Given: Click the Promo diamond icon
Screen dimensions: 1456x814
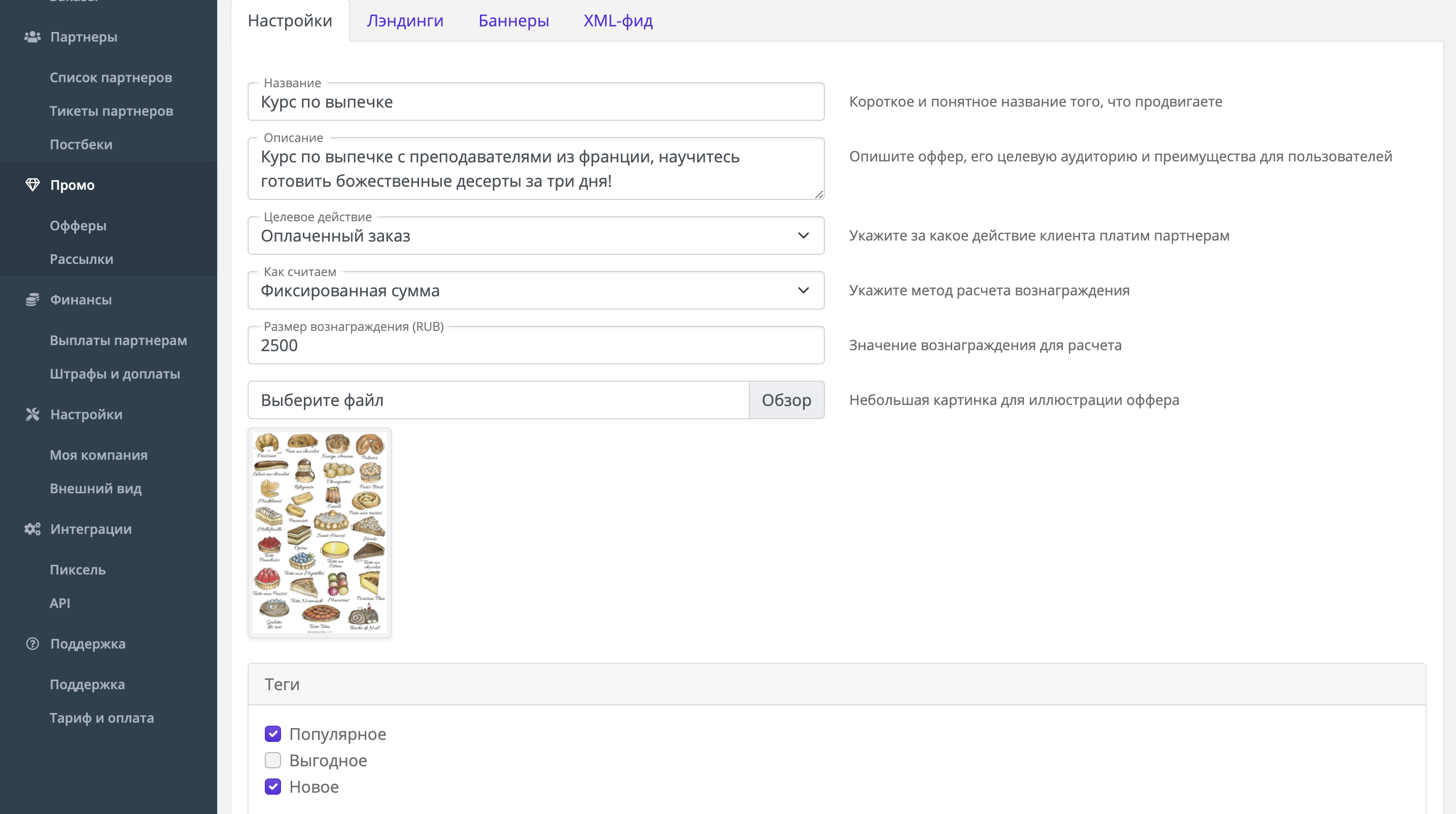Looking at the screenshot, I should pos(32,185).
